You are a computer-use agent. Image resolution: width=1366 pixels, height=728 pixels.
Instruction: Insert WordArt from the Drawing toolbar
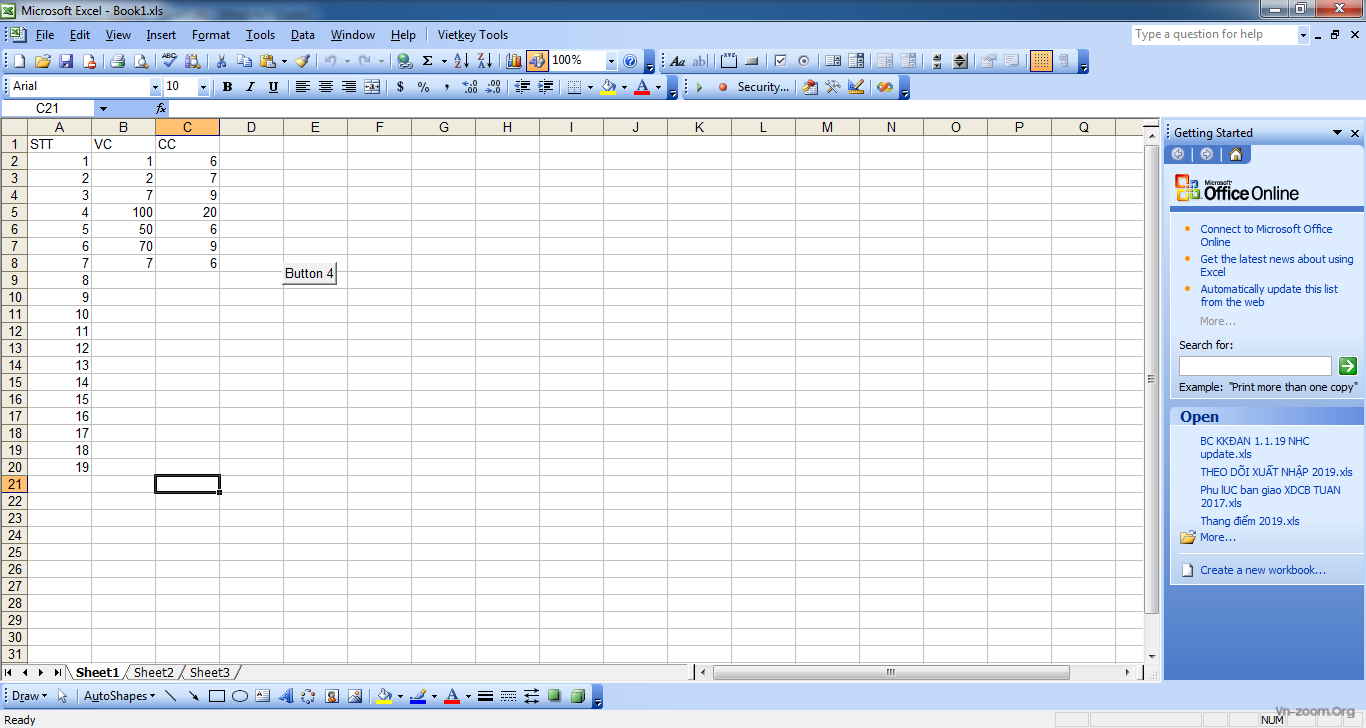(286, 696)
